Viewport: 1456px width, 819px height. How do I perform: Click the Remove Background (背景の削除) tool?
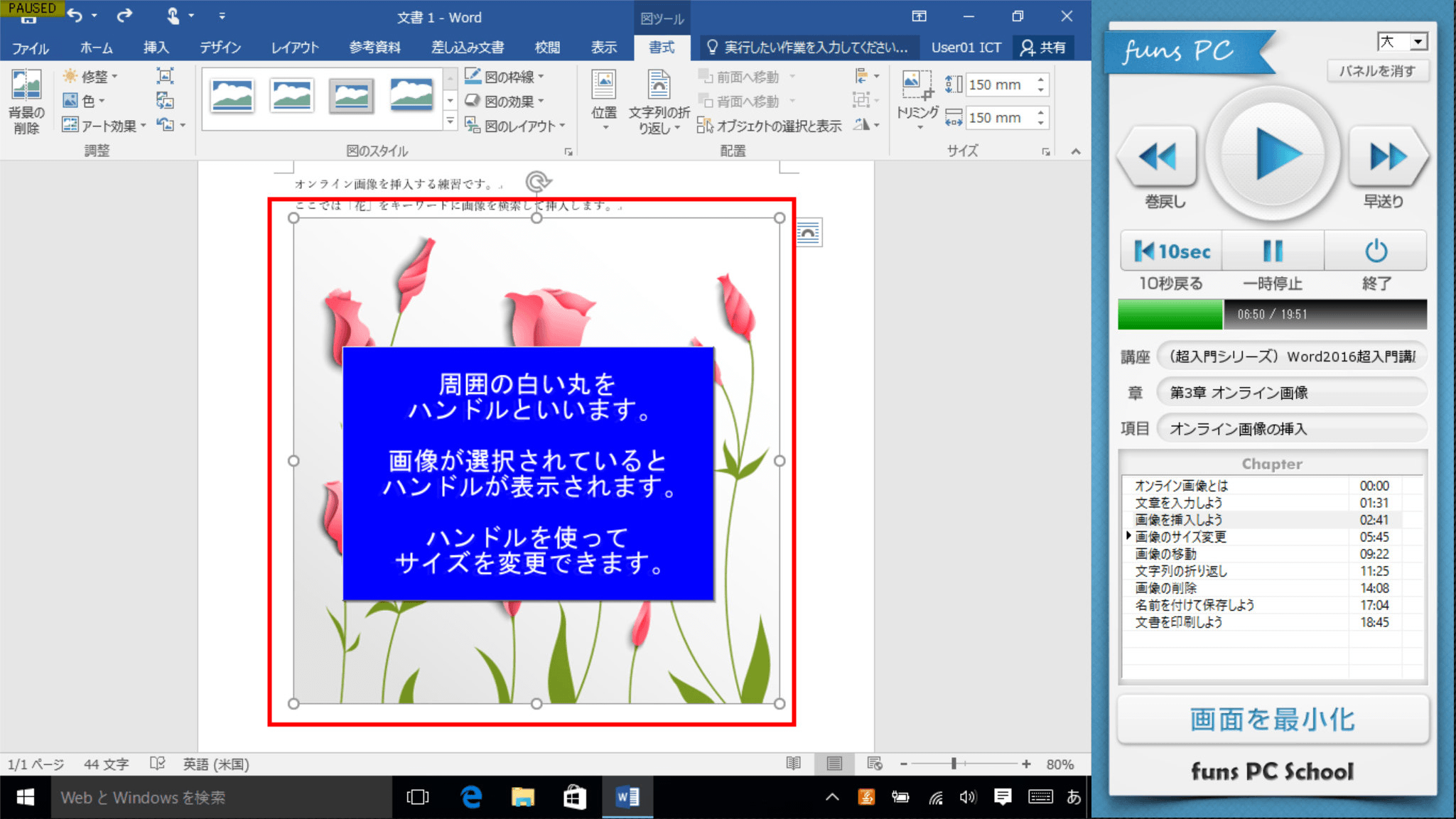pos(26,101)
